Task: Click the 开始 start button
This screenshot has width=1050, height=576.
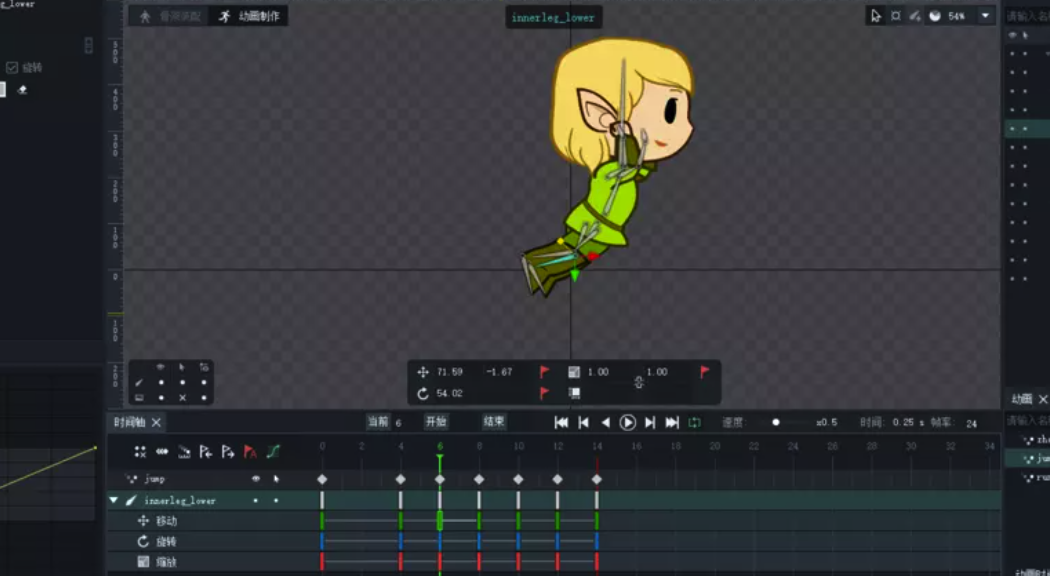Action: pos(436,422)
